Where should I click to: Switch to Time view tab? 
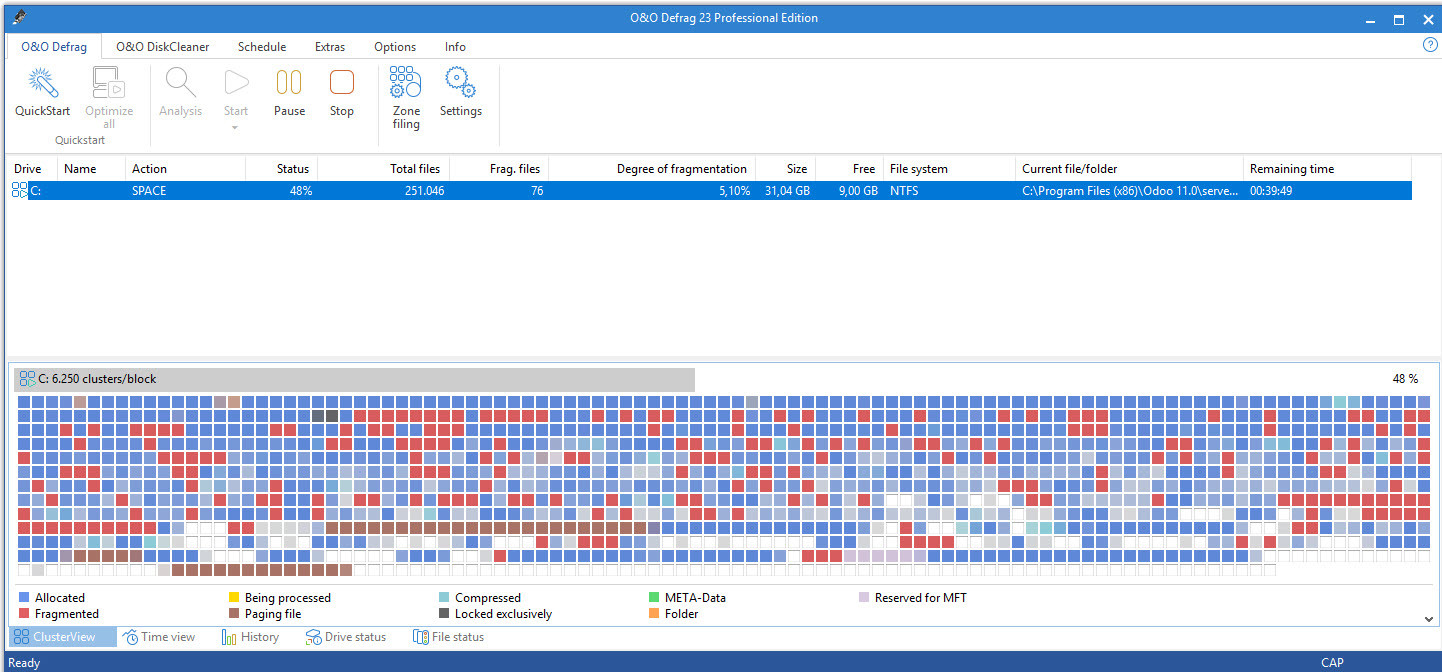(x=159, y=637)
